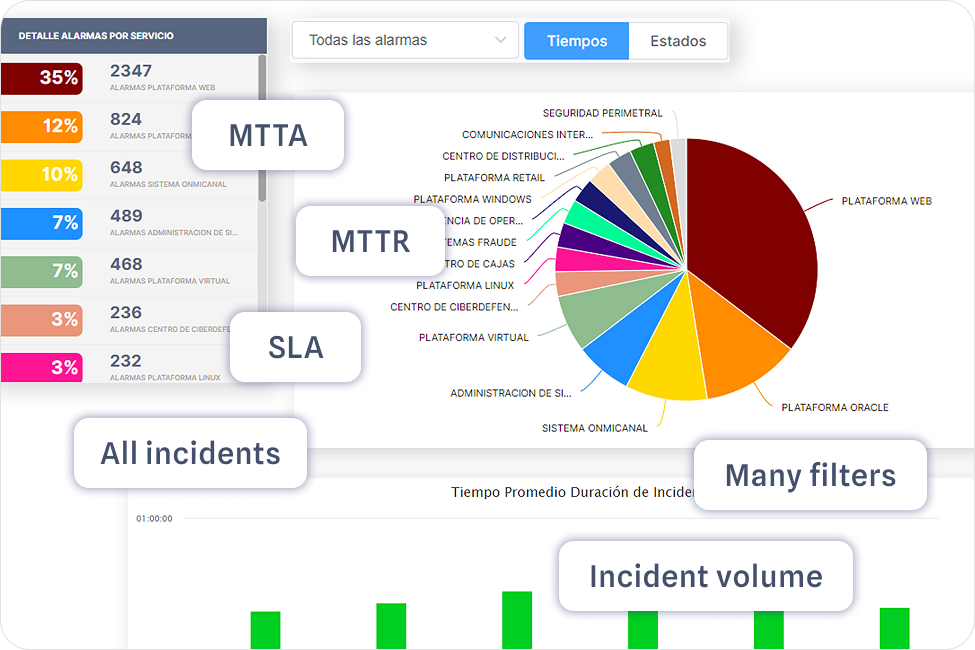The width and height of the screenshot is (975, 650).
Task: Click the Plataforma Web pie slice
Action: 750,240
